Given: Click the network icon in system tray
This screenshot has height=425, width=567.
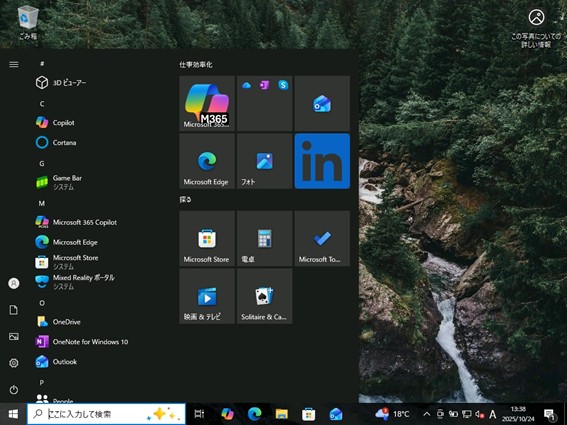Looking at the screenshot, I should tap(466, 414).
